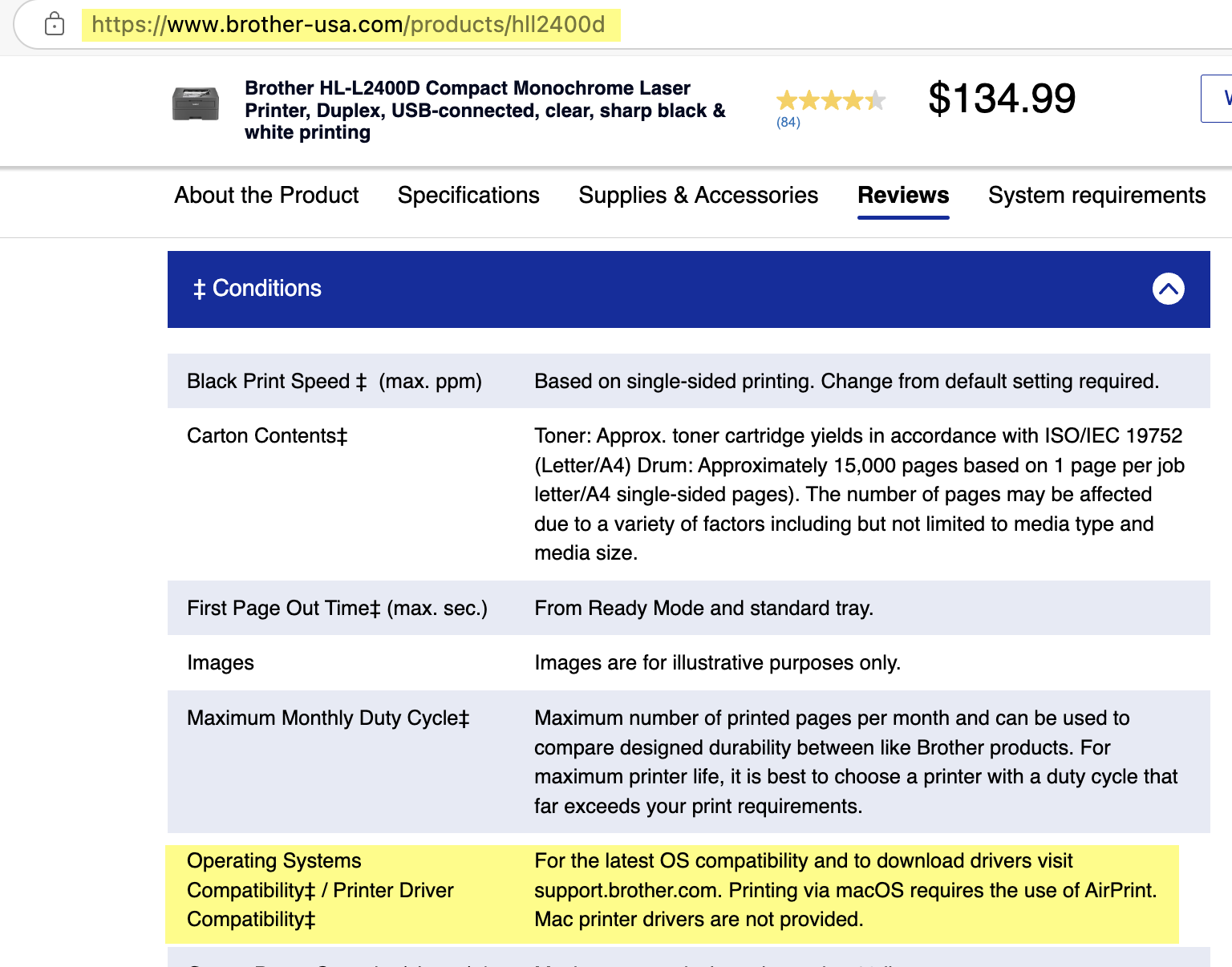This screenshot has width=1232, height=967.
Task: Click the $134.99 price text
Action: [x=1001, y=99]
